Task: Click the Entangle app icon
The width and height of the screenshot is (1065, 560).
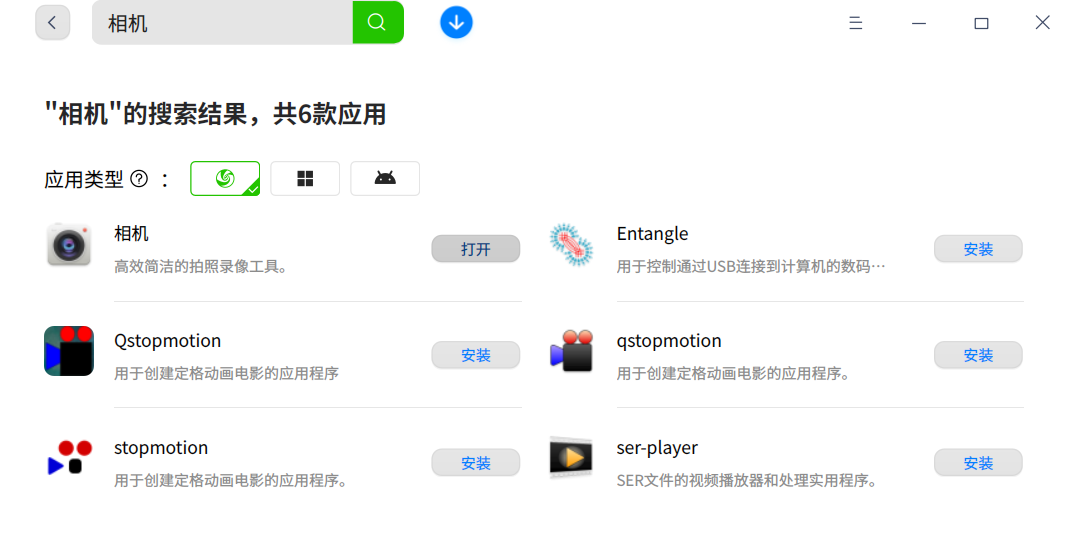Action: (571, 245)
